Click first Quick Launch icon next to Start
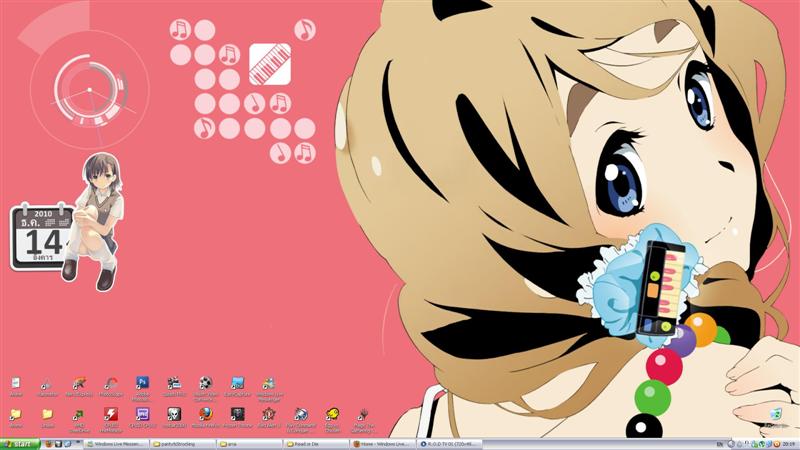Viewport: 800px width, 450px height. (49, 444)
